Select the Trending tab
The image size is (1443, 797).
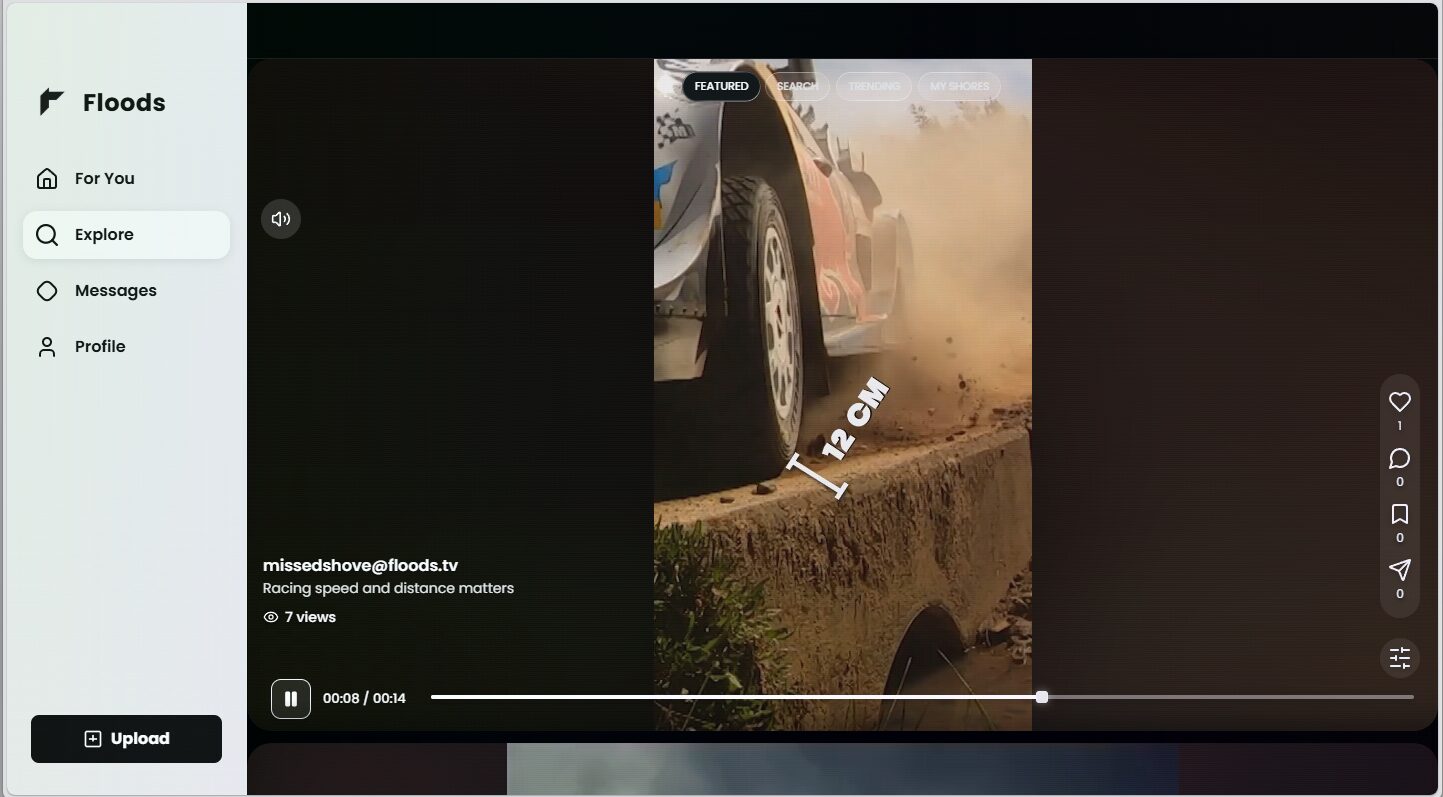point(874,86)
